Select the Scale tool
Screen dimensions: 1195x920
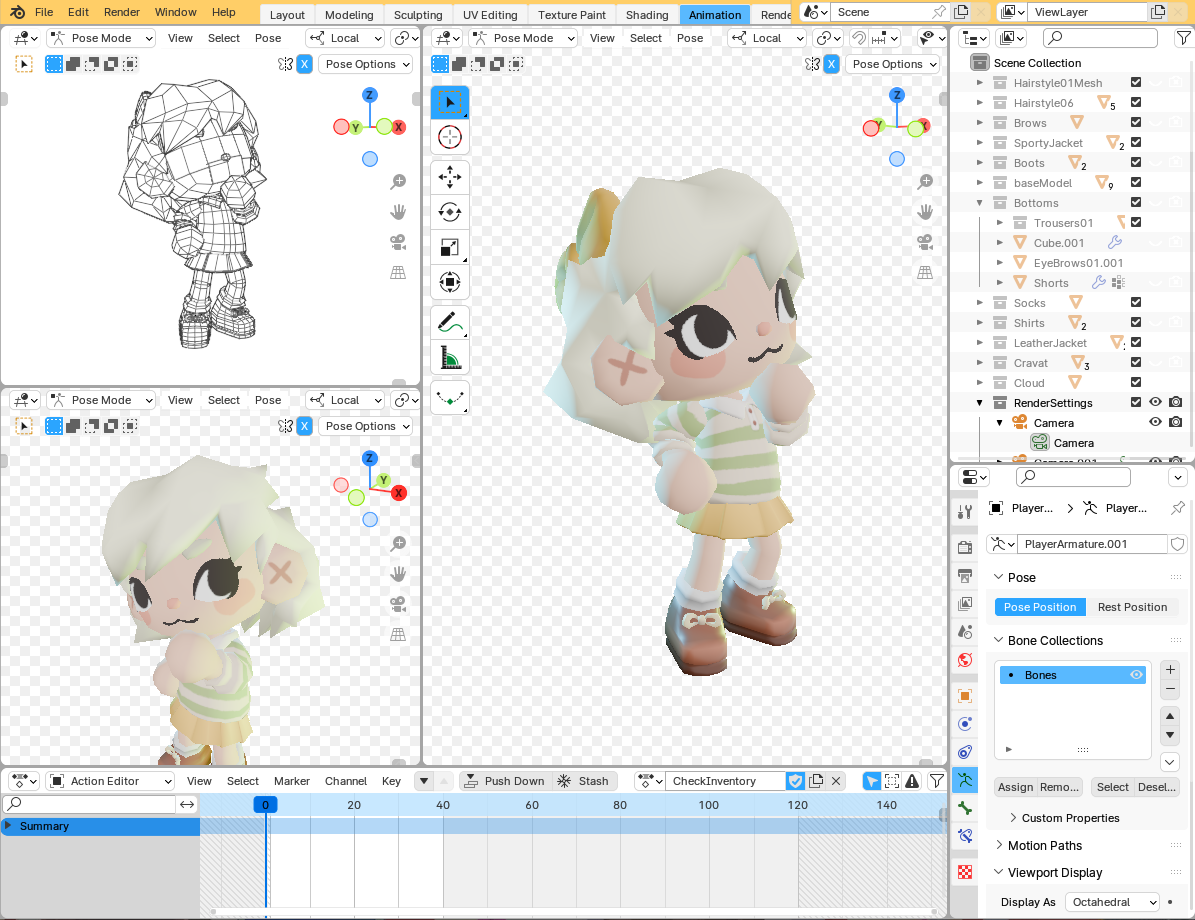pyautogui.click(x=450, y=247)
